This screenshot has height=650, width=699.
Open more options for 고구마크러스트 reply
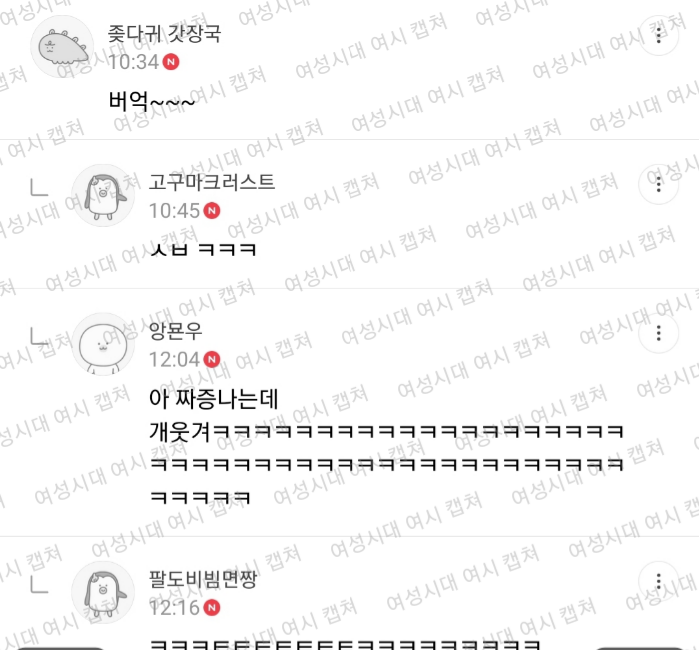658,184
